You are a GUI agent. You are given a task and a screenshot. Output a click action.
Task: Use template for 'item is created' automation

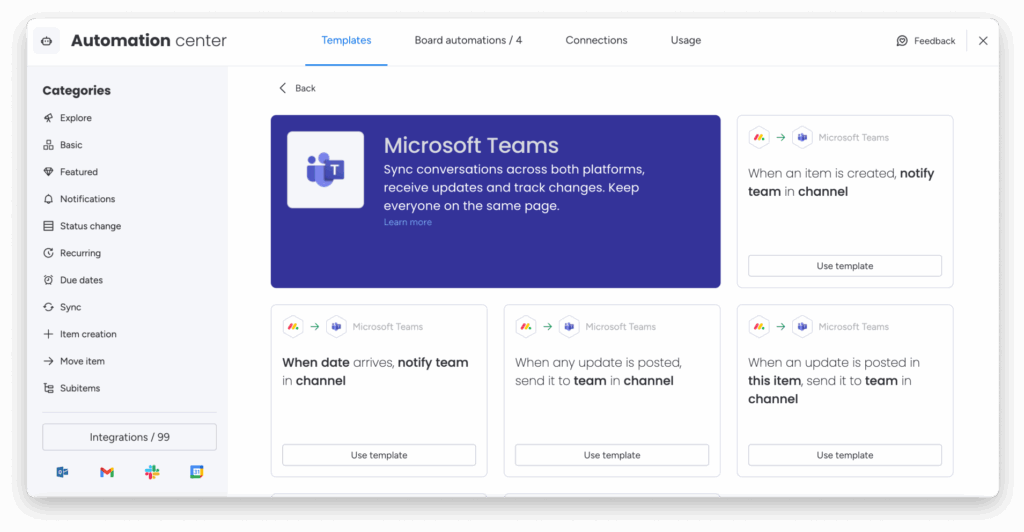(844, 266)
